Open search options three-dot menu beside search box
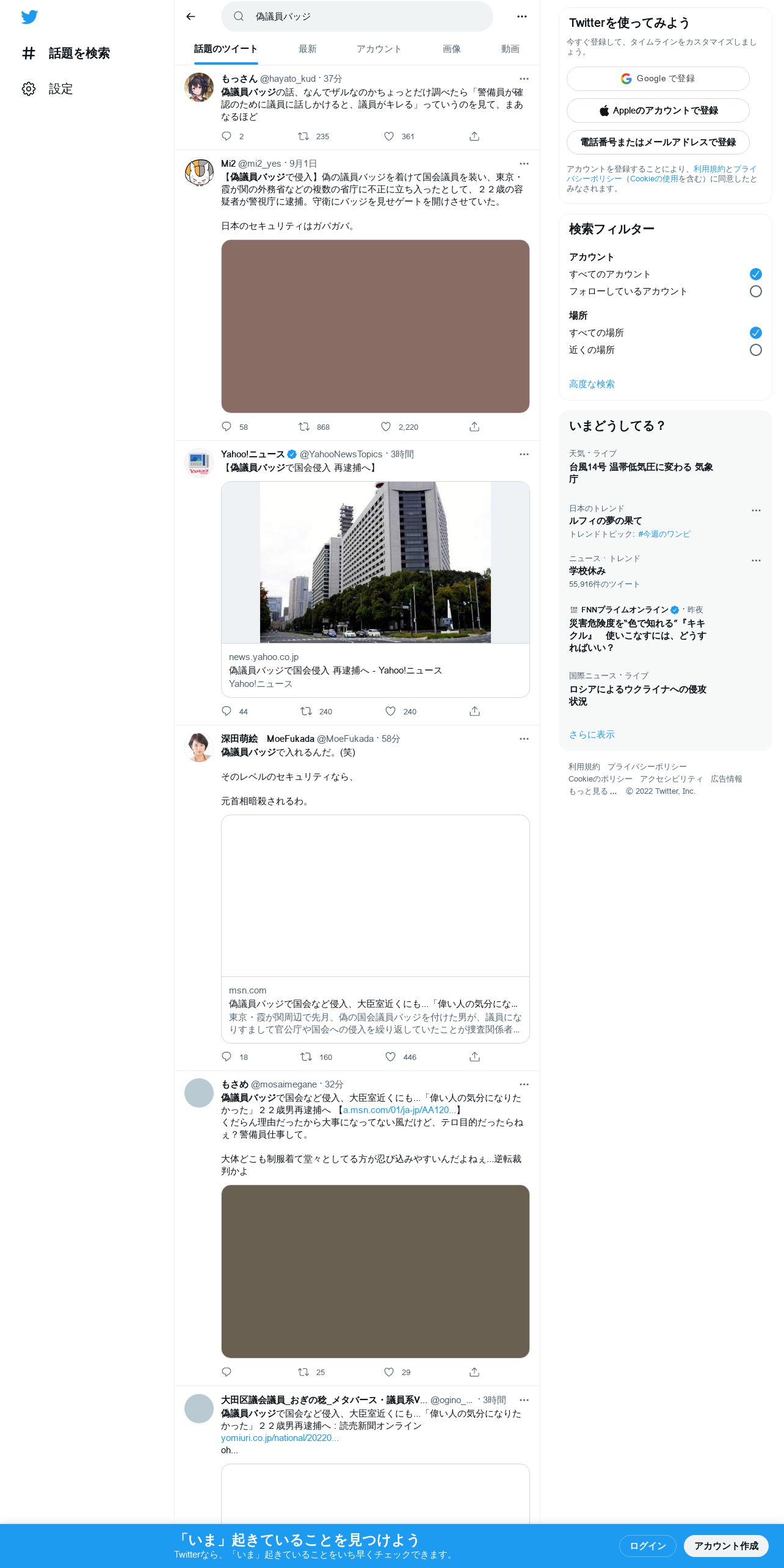The width and height of the screenshot is (784, 1568). click(x=521, y=16)
